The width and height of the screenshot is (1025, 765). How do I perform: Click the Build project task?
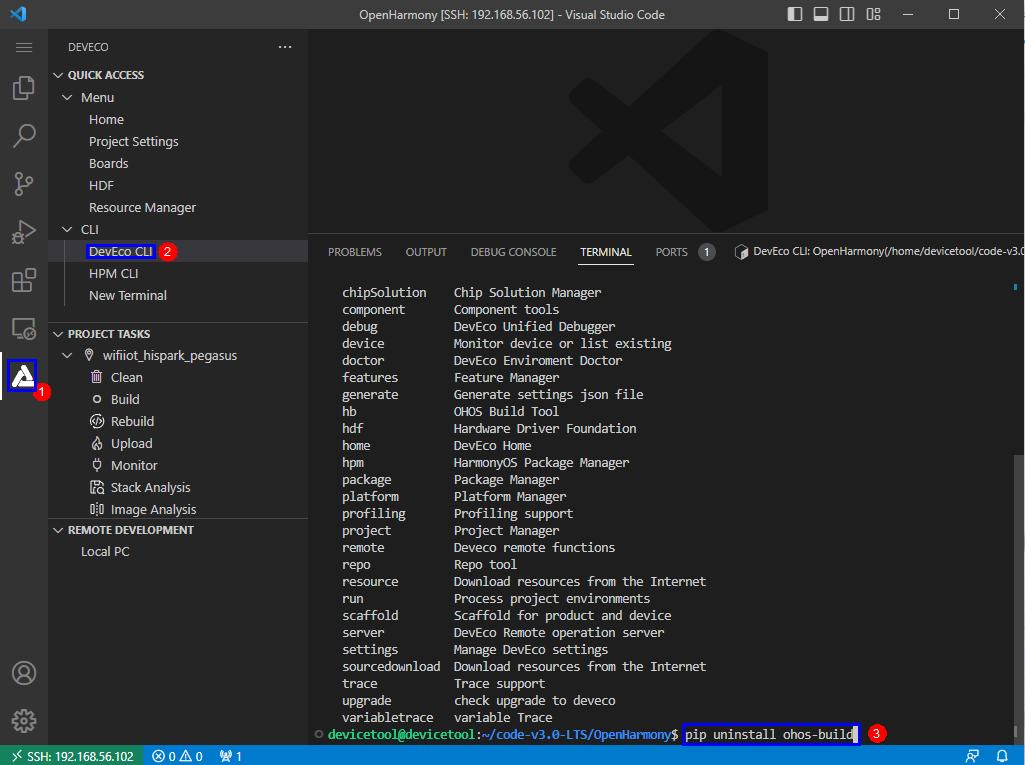point(125,399)
